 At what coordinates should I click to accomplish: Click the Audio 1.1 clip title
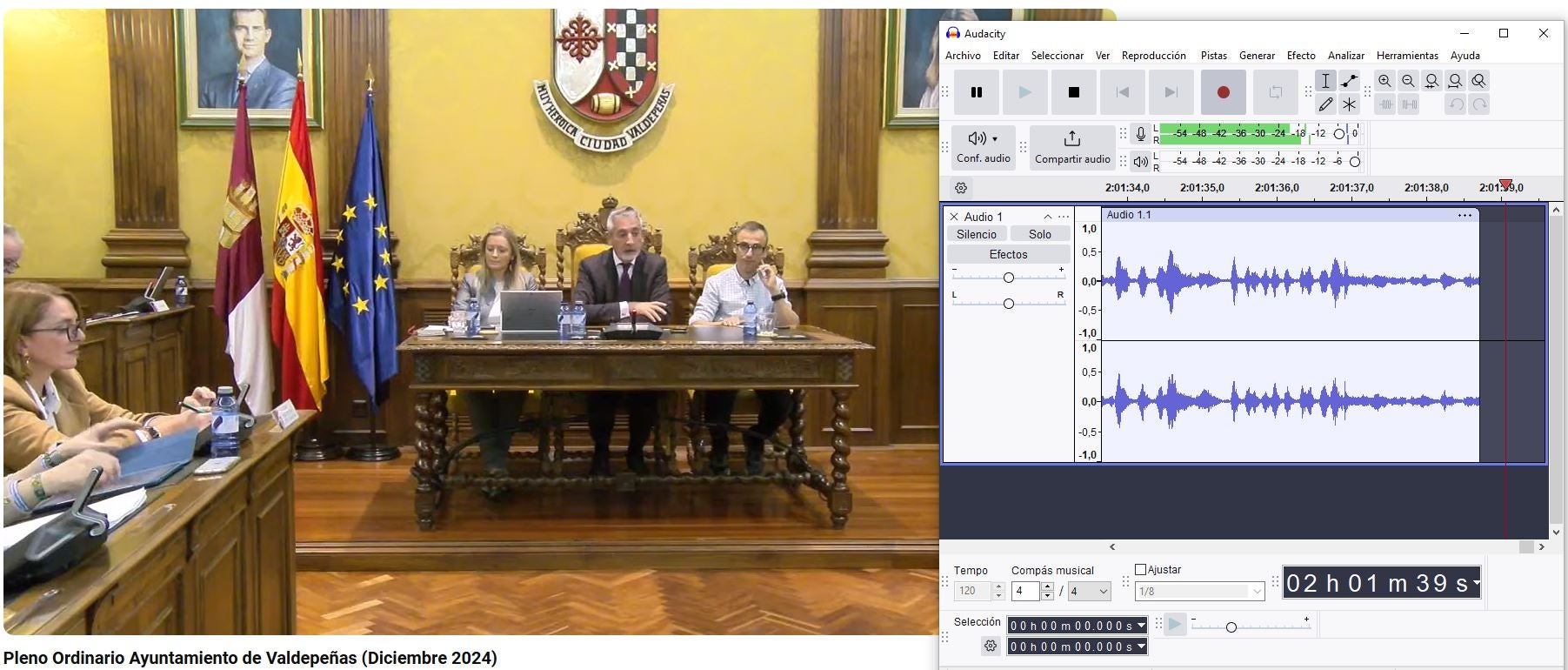coord(1129,215)
